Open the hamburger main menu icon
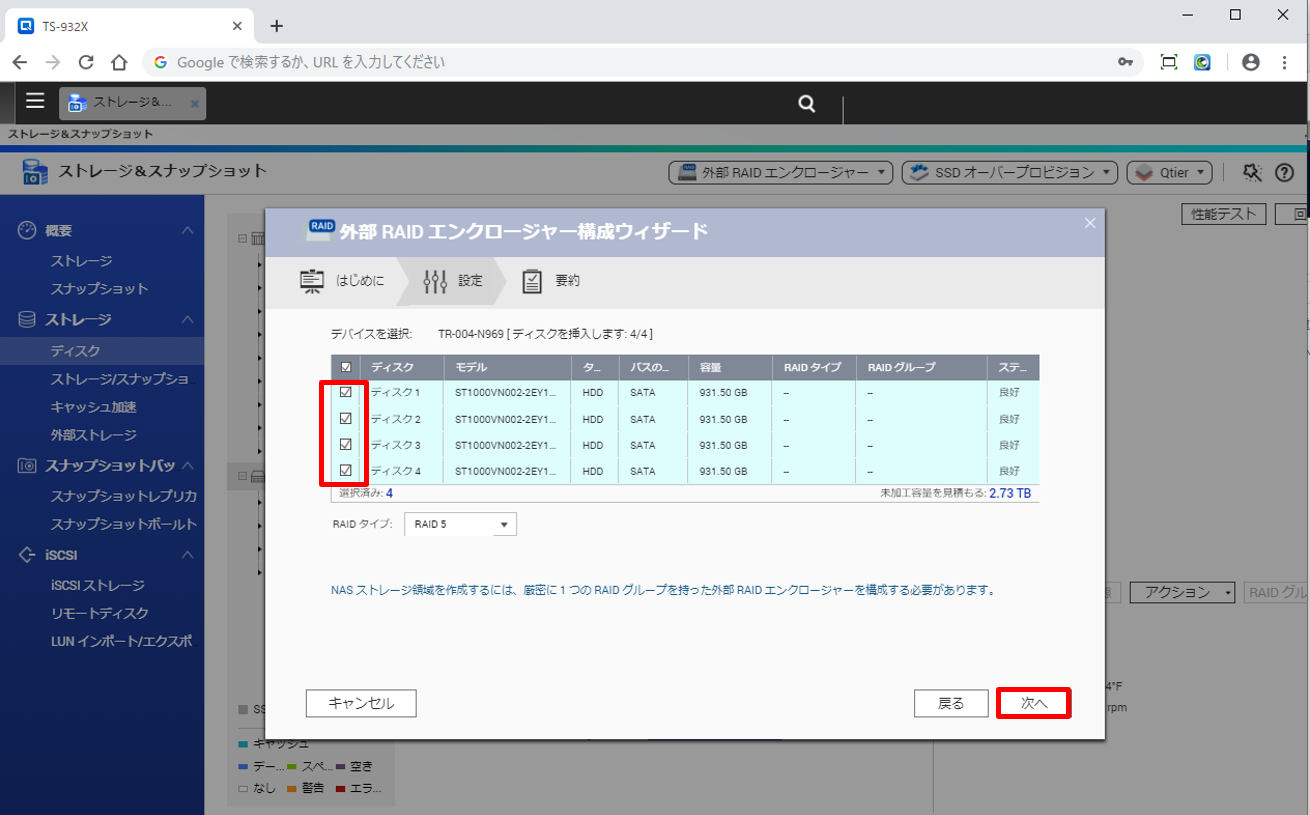This screenshot has height=815, width=1310. coord(35,101)
